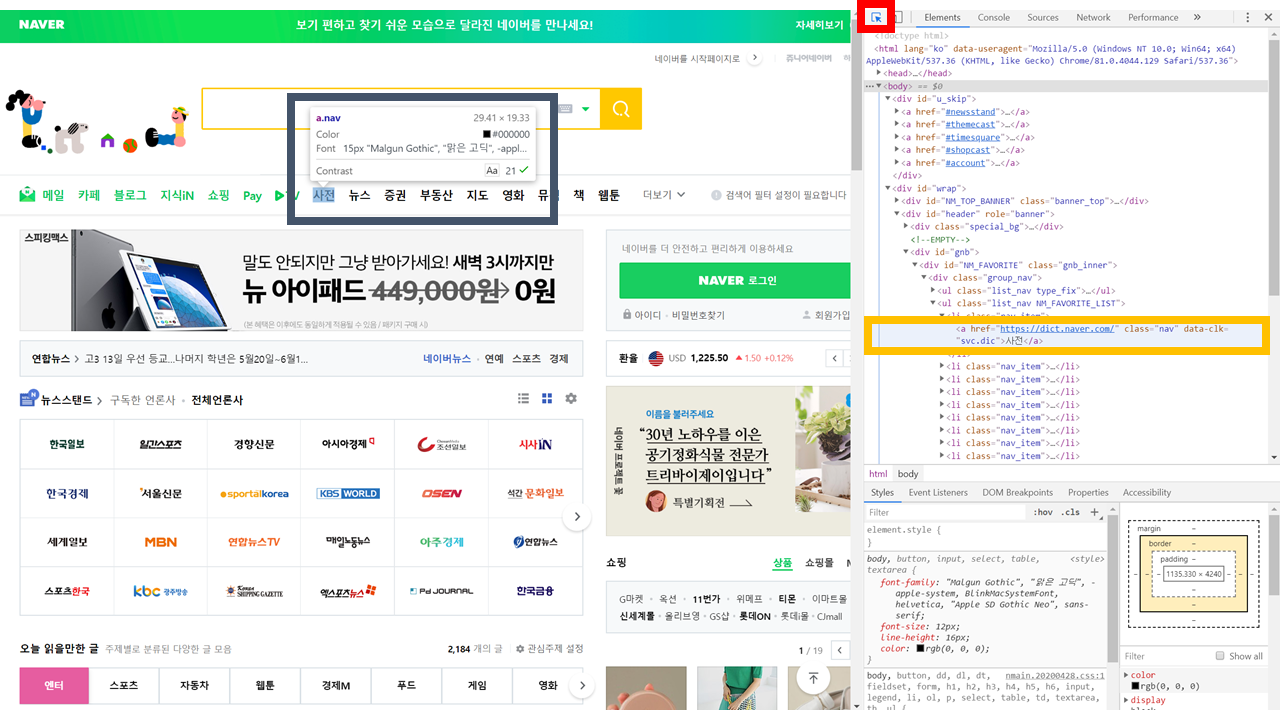Switch to the Sources tab
Viewport: 1280px width, 710px height.
coord(1042,17)
